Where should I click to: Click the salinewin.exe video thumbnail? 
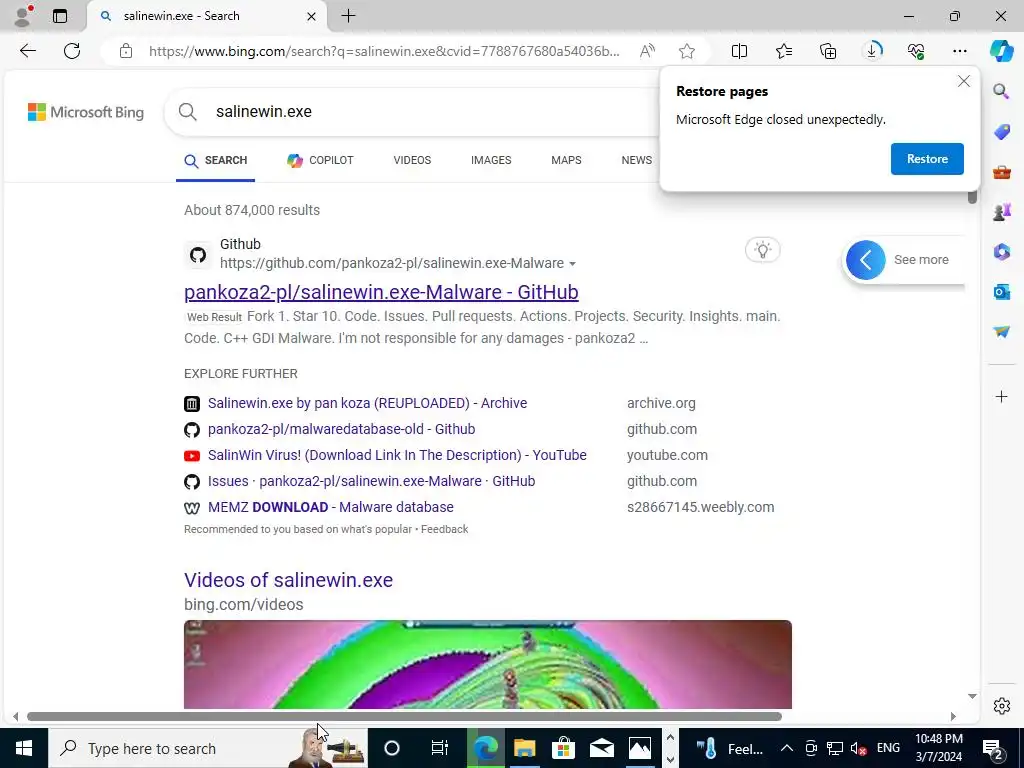point(488,664)
